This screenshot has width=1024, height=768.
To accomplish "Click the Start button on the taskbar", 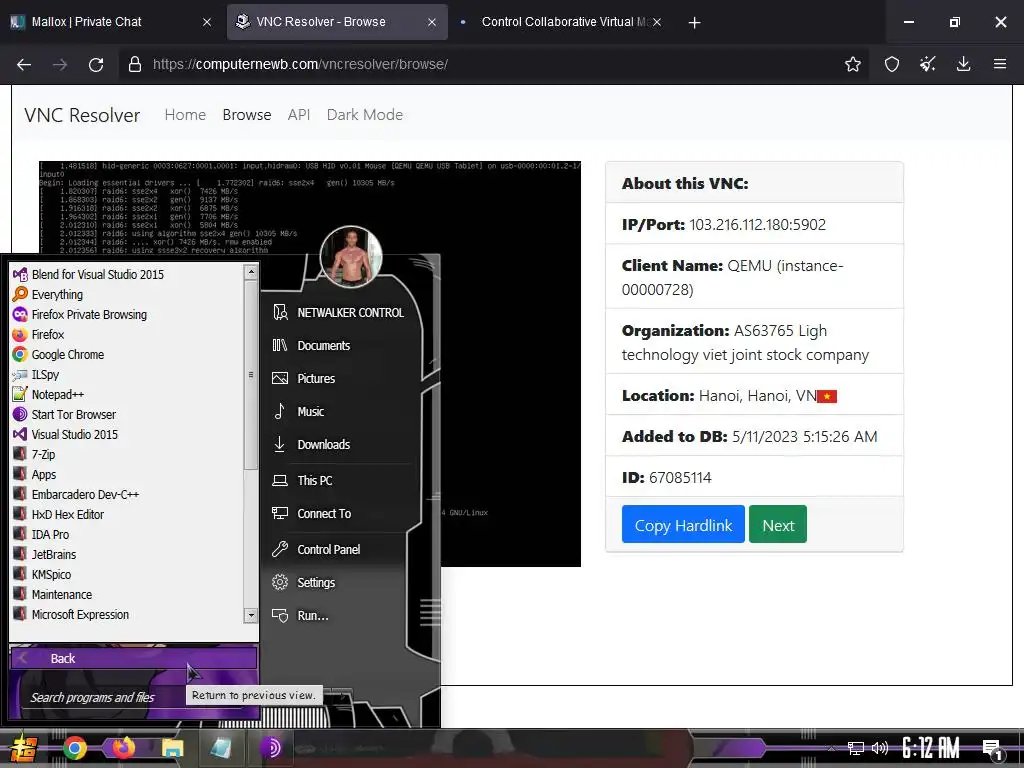I will point(22,748).
